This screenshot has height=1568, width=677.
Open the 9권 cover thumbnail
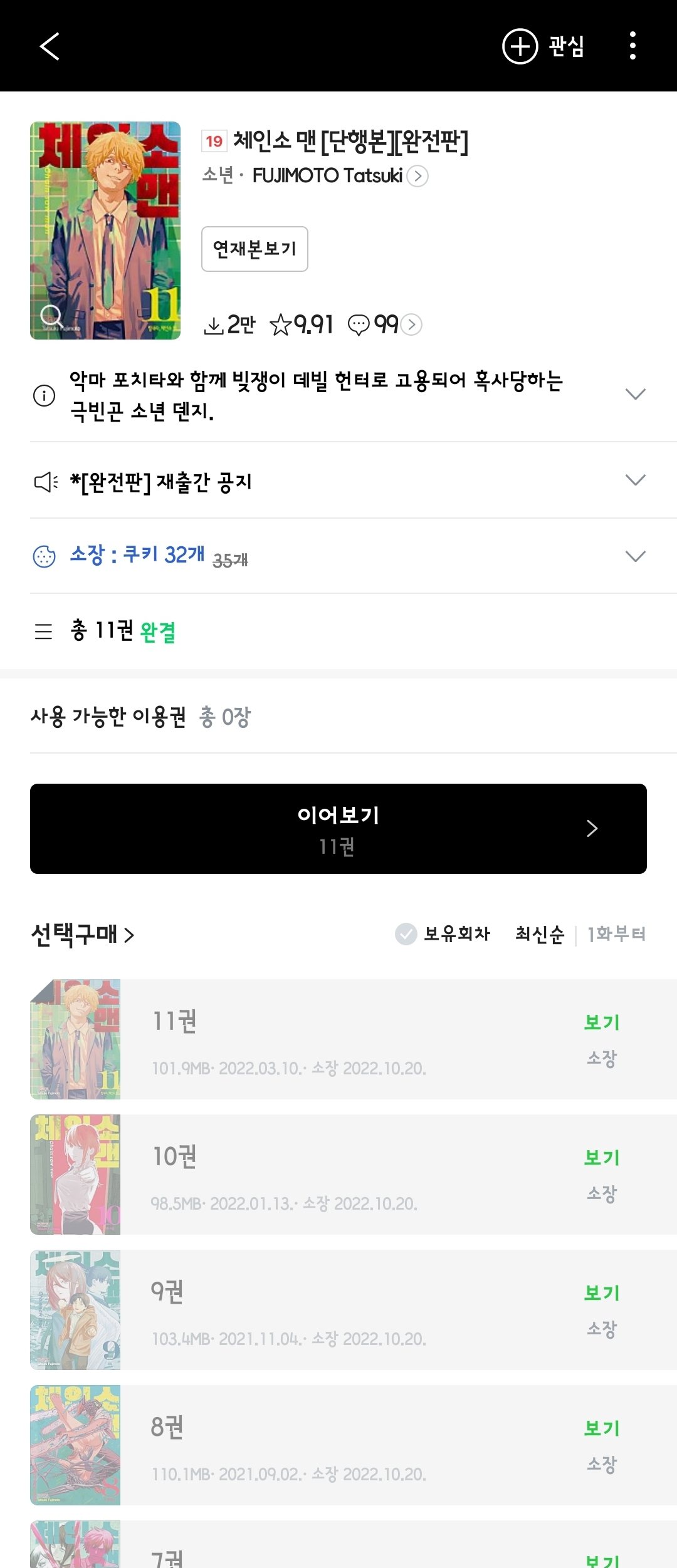point(75,1309)
